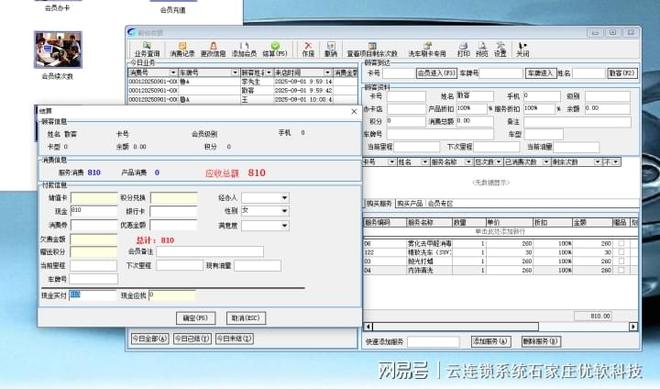Open the 满意度 dropdown

point(285,226)
